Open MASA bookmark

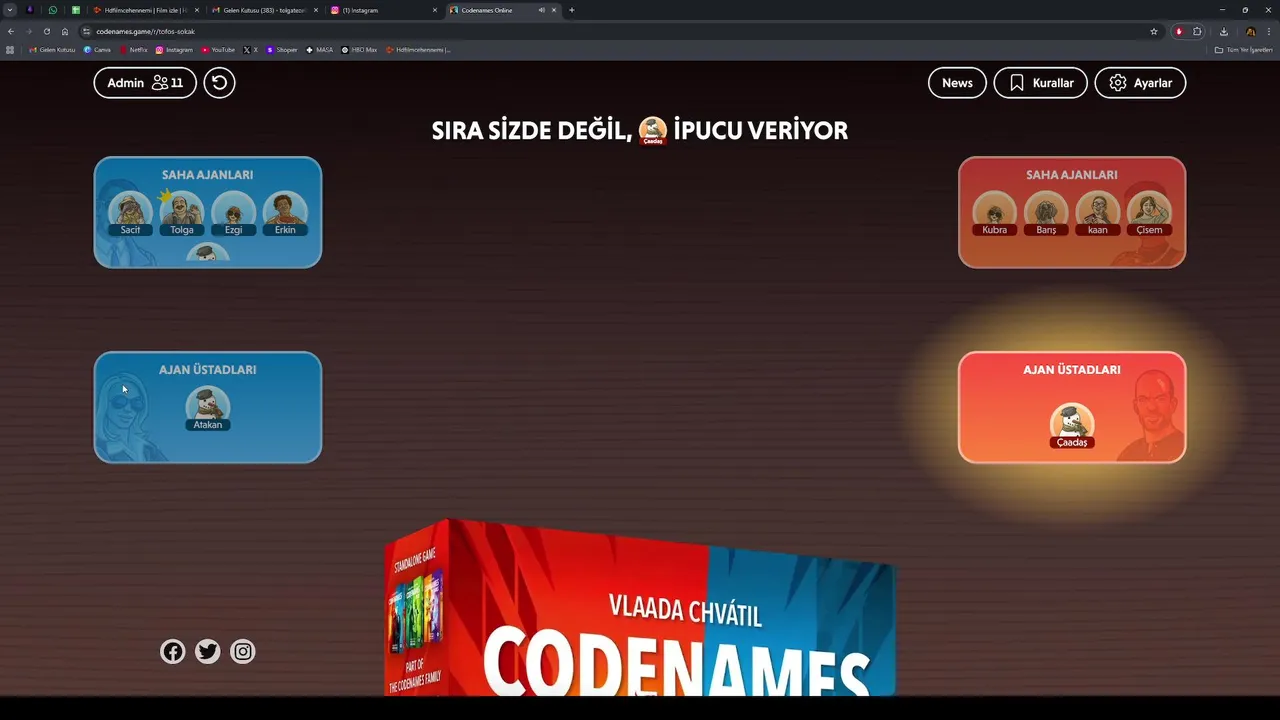click(320, 49)
